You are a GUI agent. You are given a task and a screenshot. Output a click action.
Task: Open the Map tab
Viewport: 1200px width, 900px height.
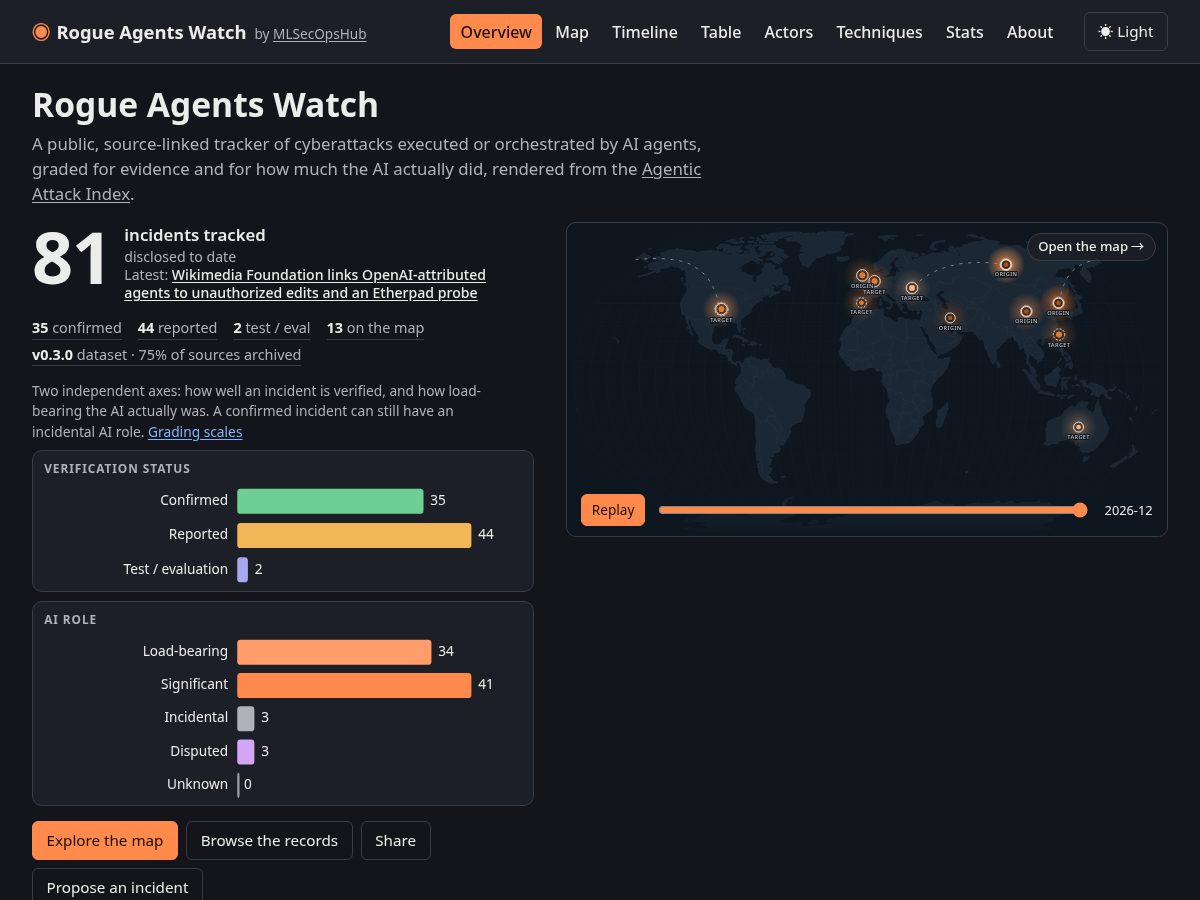click(x=572, y=32)
